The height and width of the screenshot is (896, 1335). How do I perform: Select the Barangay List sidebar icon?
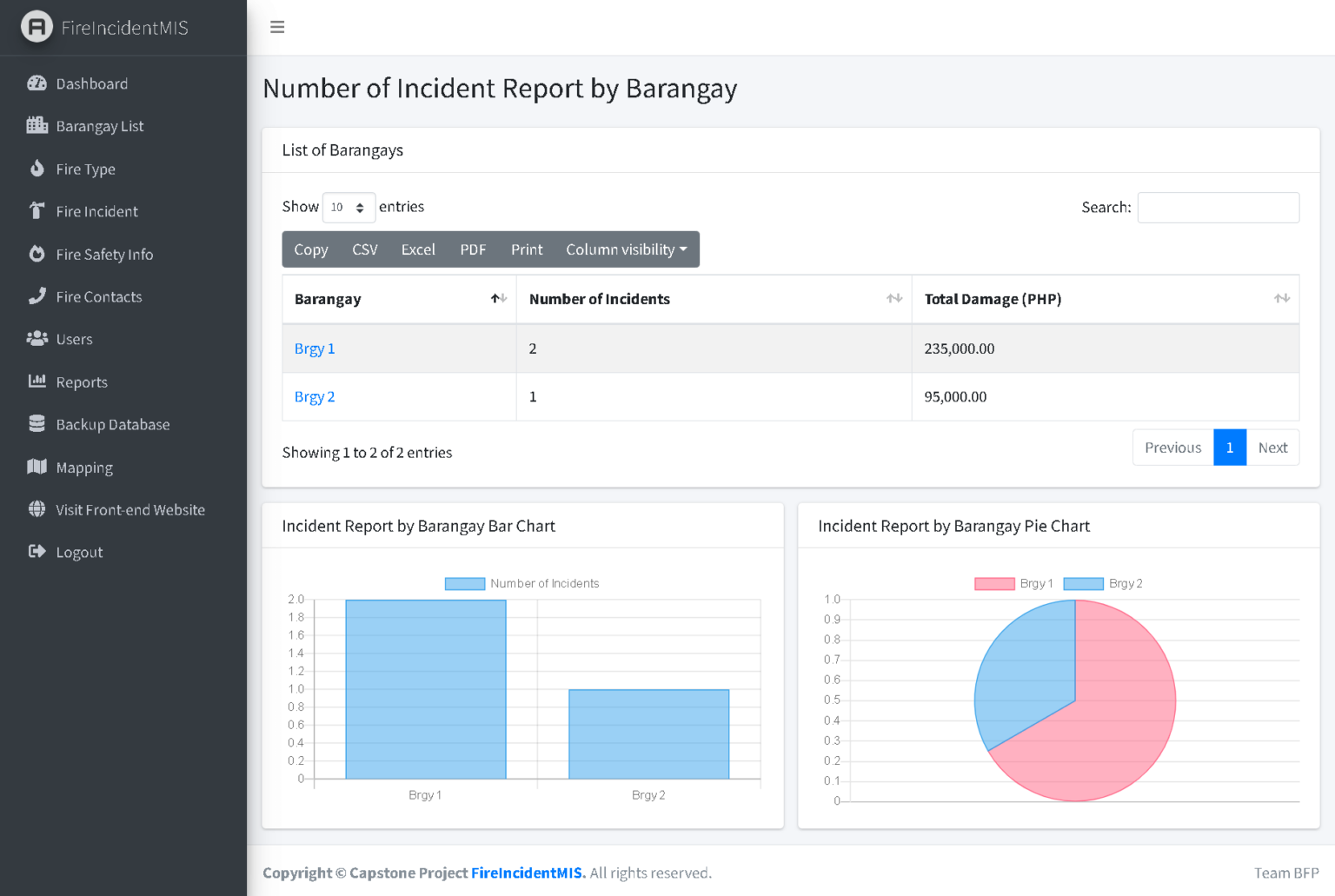click(x=38, y=125)
